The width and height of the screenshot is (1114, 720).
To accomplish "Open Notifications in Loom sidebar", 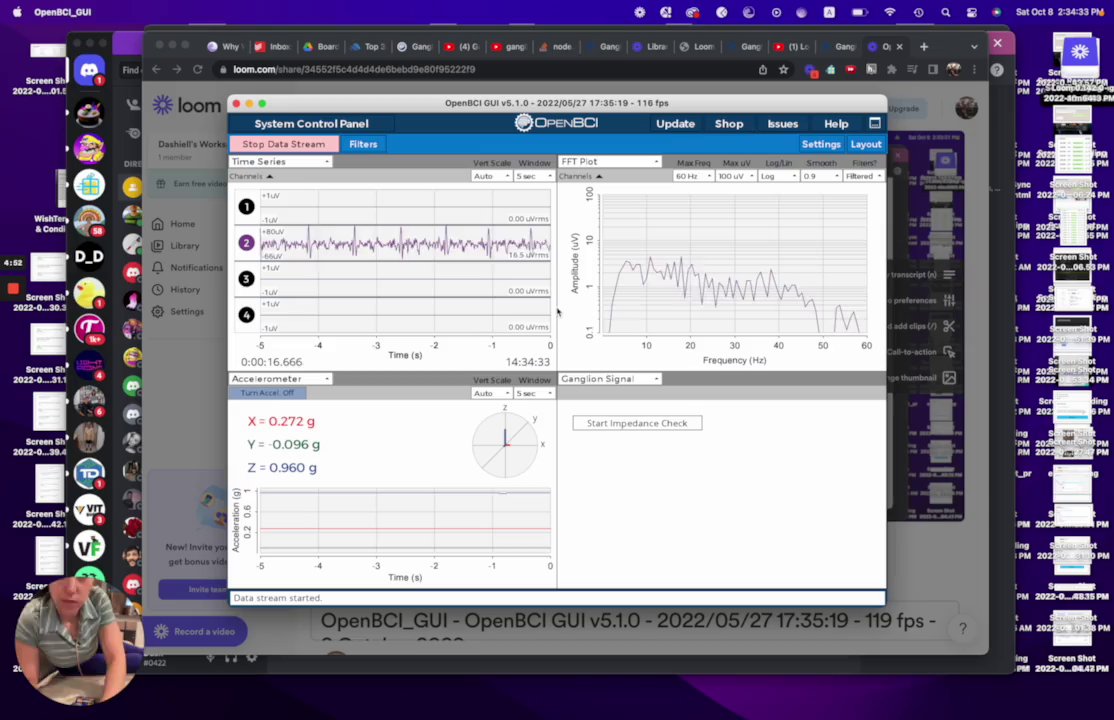I will click(x=188, y=268).
